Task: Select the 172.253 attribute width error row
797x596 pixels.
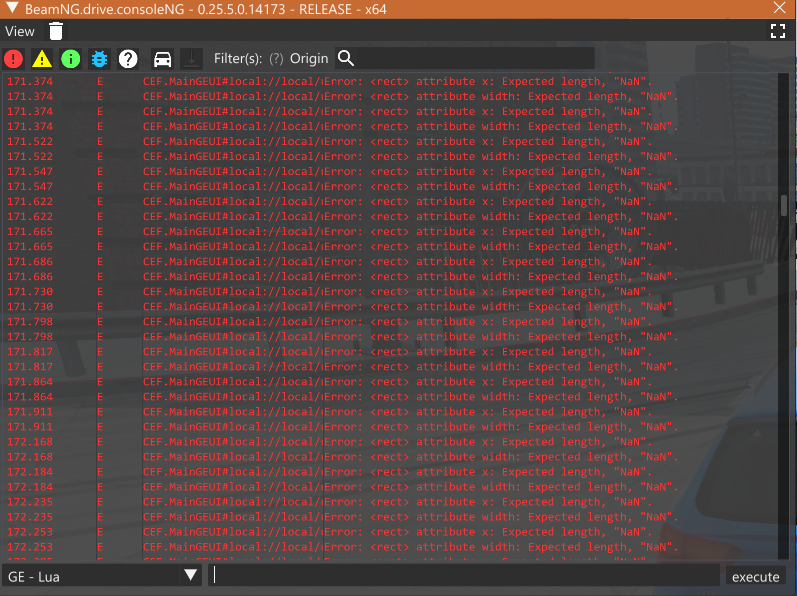Action: click(391, 547)
